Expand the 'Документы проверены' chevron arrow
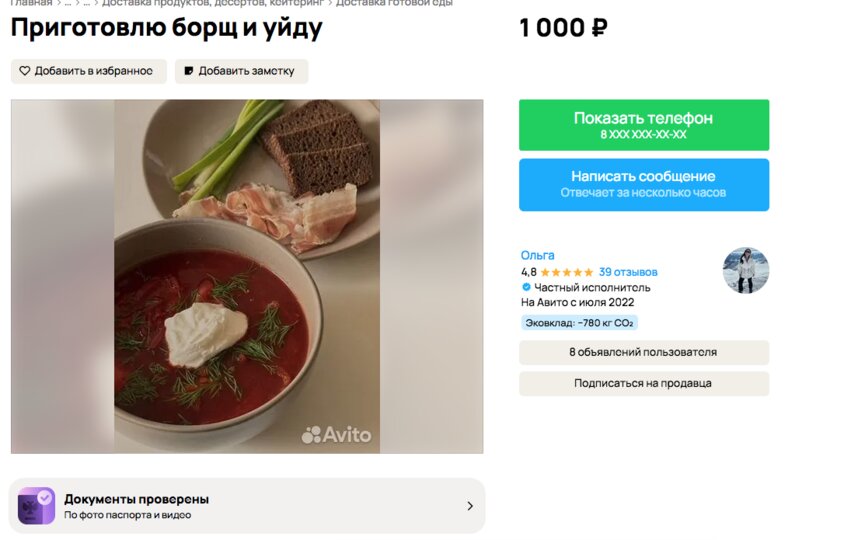 click(x=470, y=506)
